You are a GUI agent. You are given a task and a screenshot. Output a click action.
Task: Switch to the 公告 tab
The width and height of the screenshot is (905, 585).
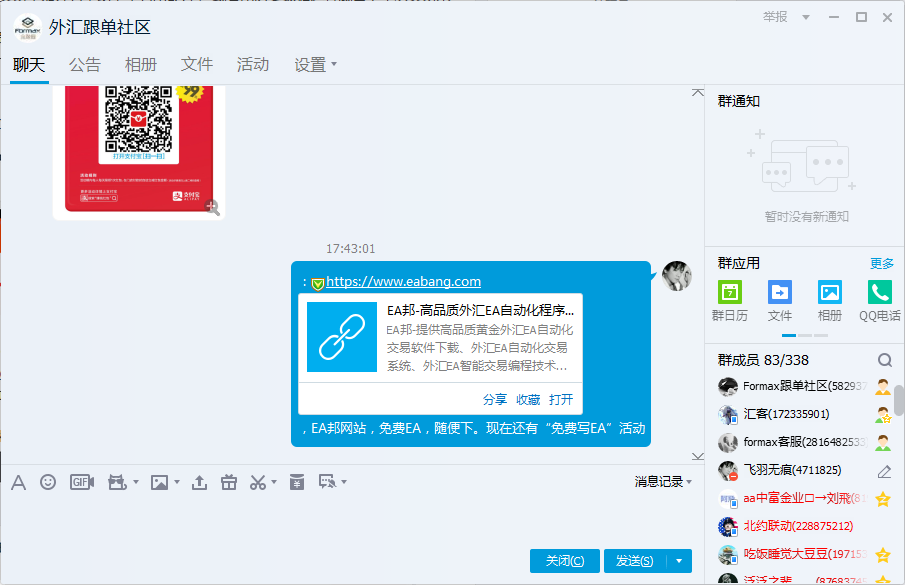point(85,65)
